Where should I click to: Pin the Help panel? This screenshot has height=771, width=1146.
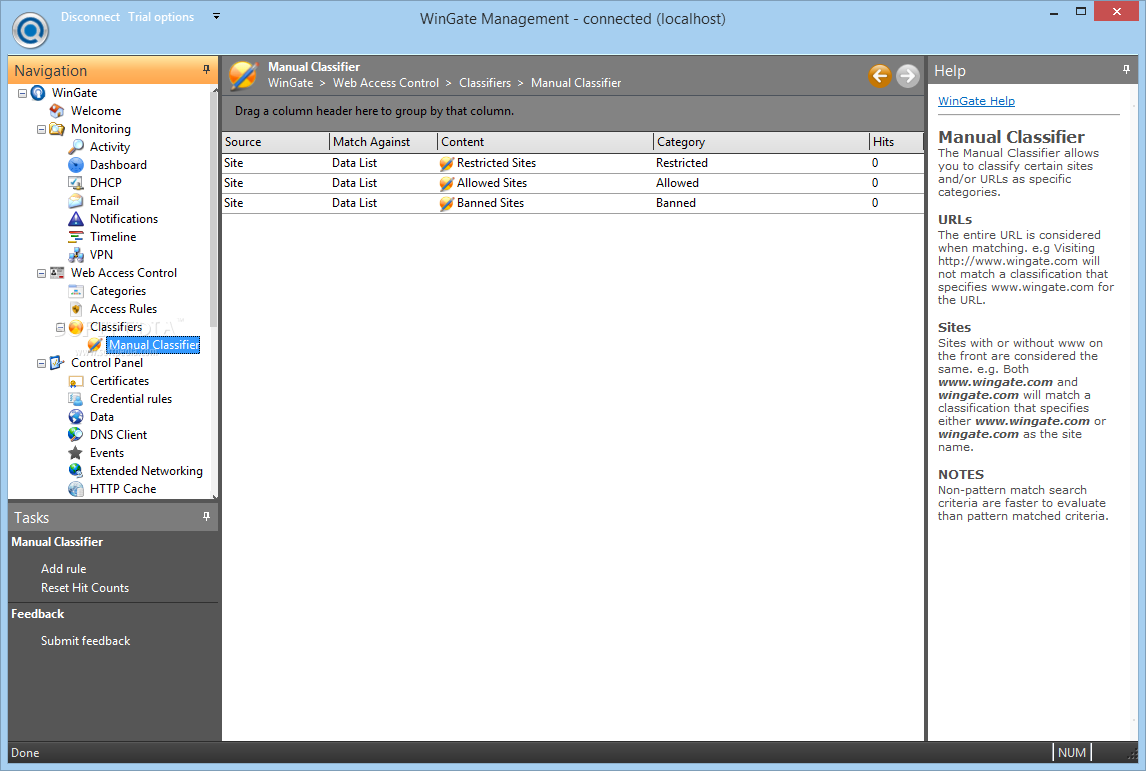(1126, 69)
